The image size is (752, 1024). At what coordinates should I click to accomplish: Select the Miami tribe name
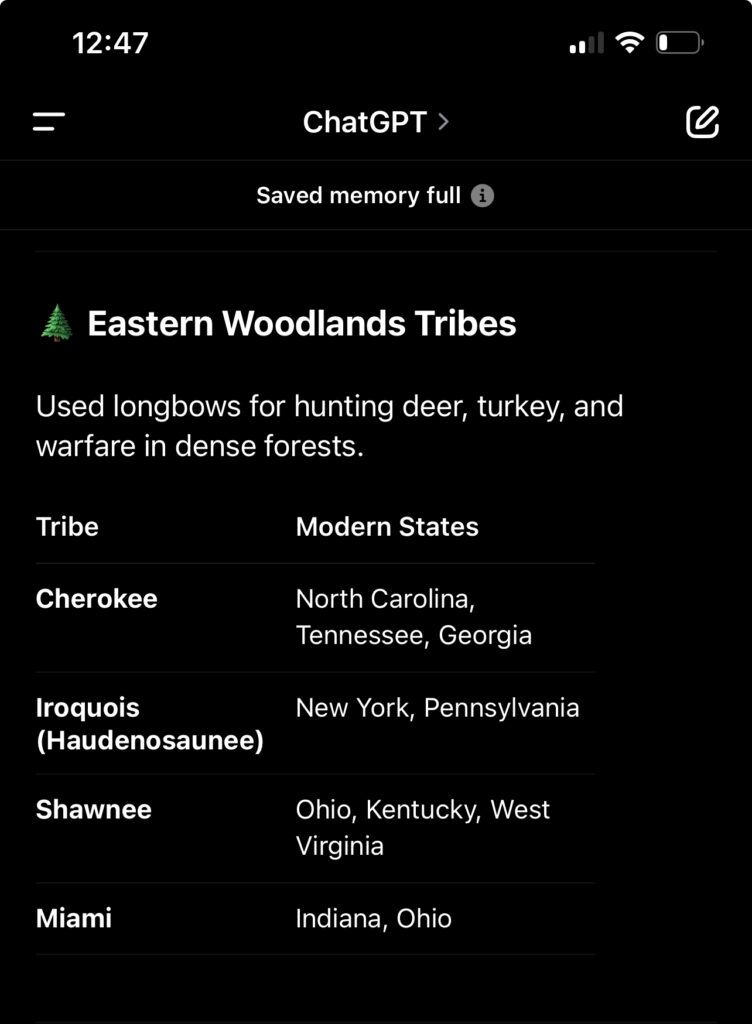click(x=74, y=918)
